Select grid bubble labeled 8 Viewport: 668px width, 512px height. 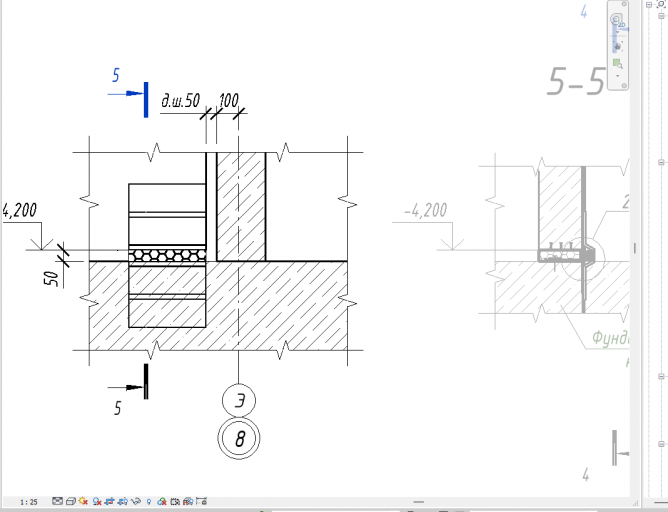(x=239, y=438)
